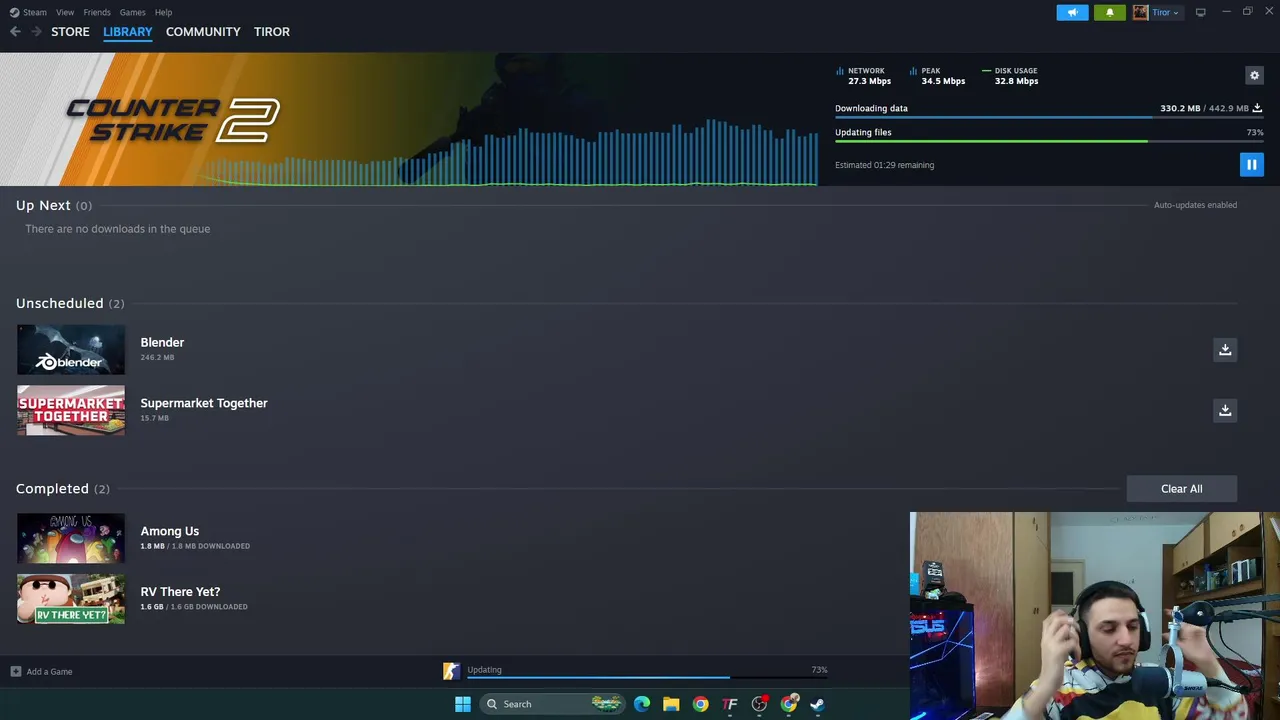
Task: Click the Add a Game plus icon
Action: (15, 671)
